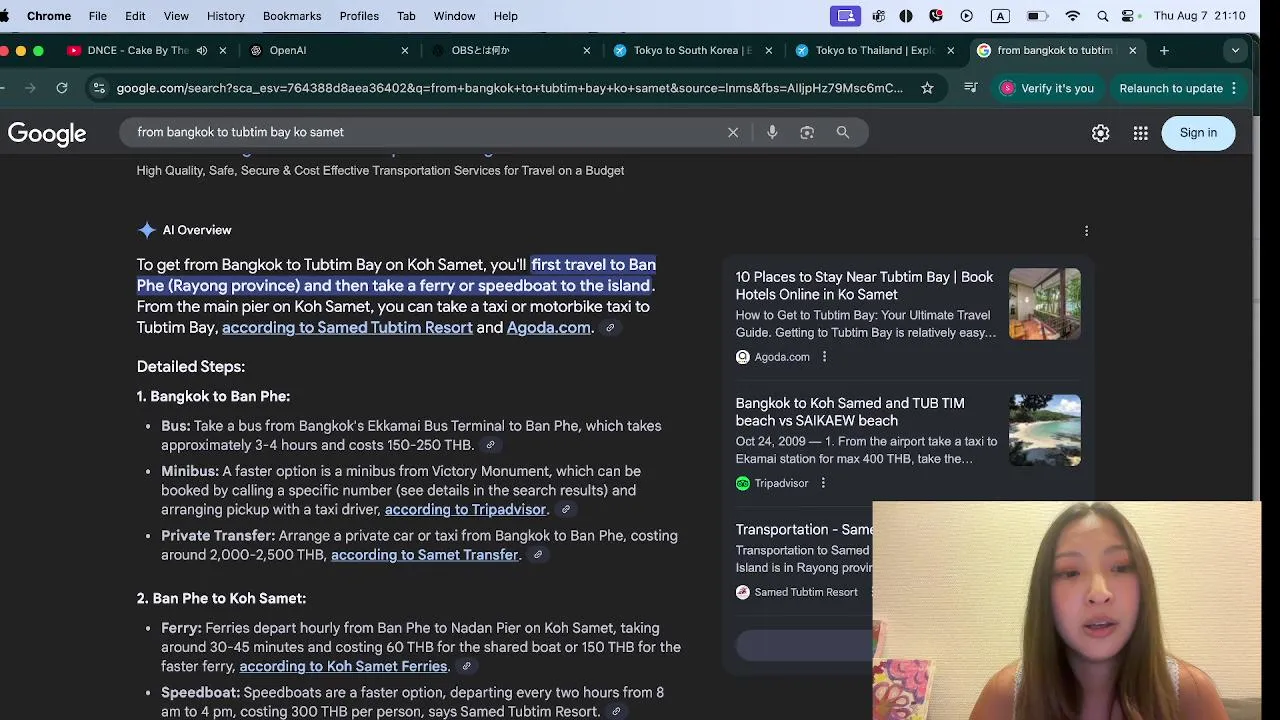The image size is (1280, 720).
Task: Click the Sign in button
Action: [1198, 133]
